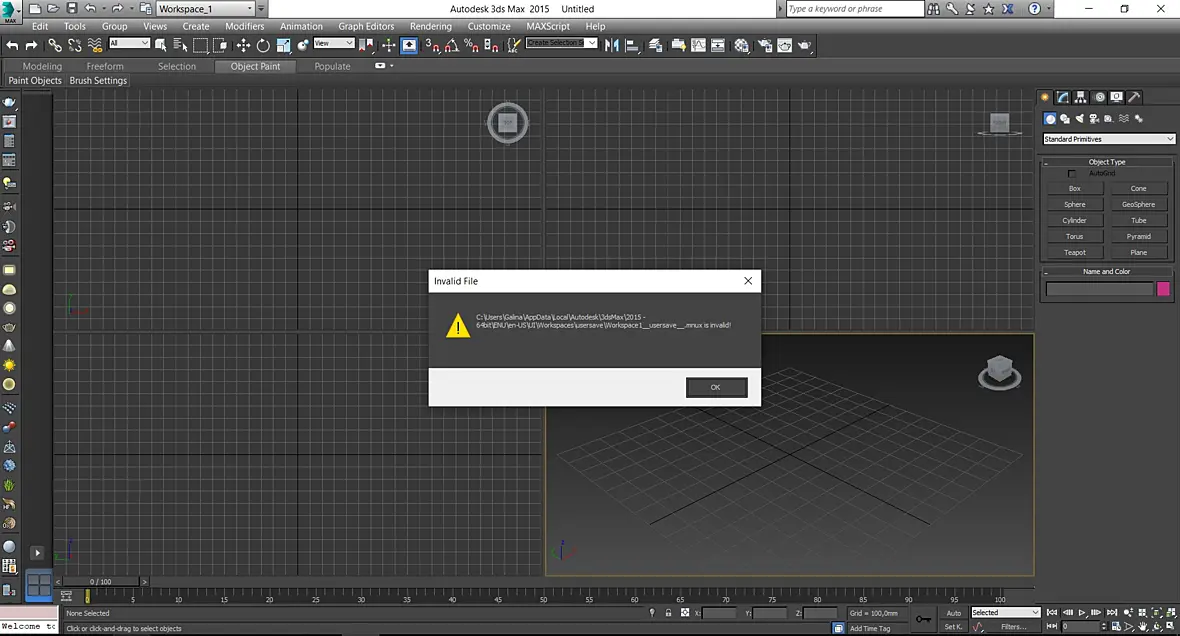Select the Move transform tool

tap(243, 45)
